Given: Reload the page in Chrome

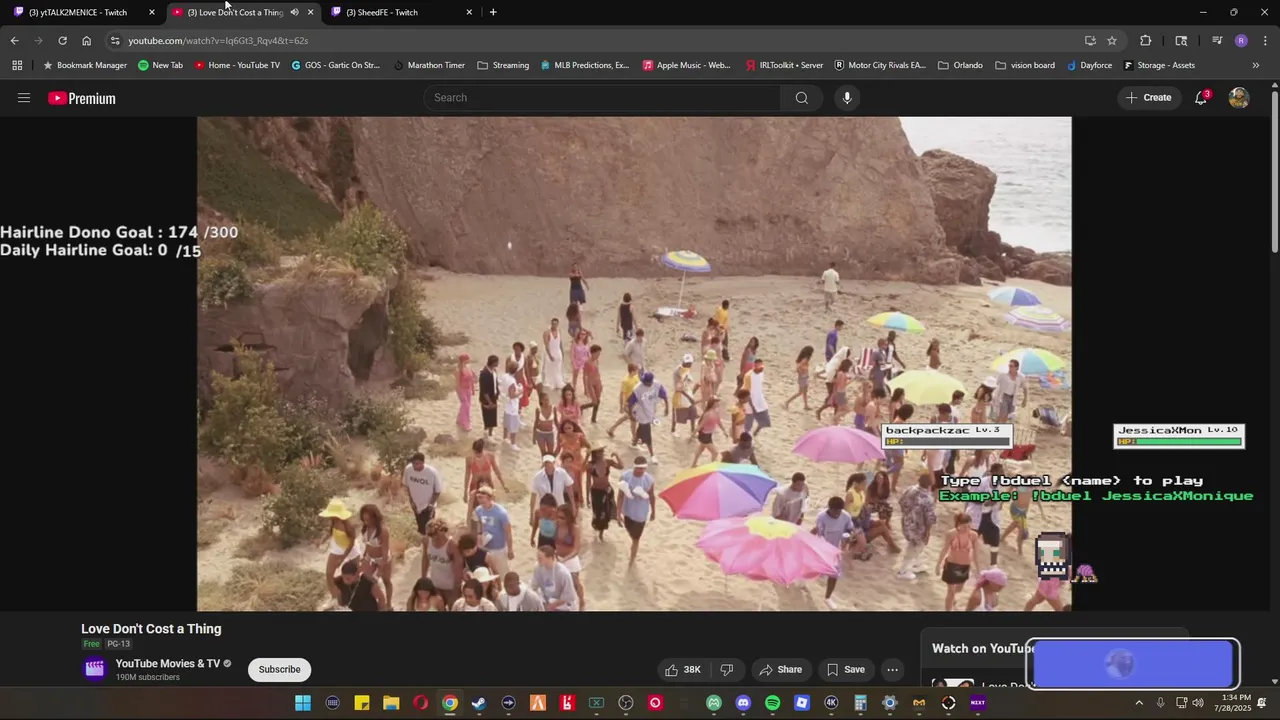Looking at the screenshot, I should click(62, 41).
